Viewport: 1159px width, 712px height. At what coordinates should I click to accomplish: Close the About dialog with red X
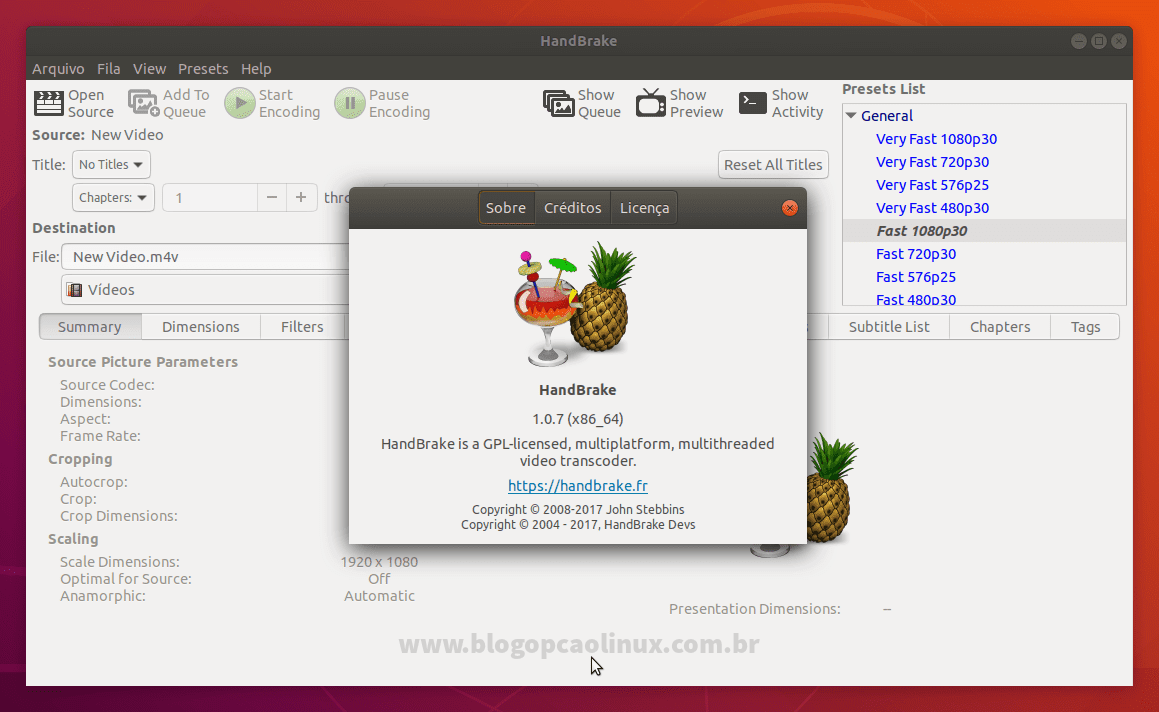[789, 208]
